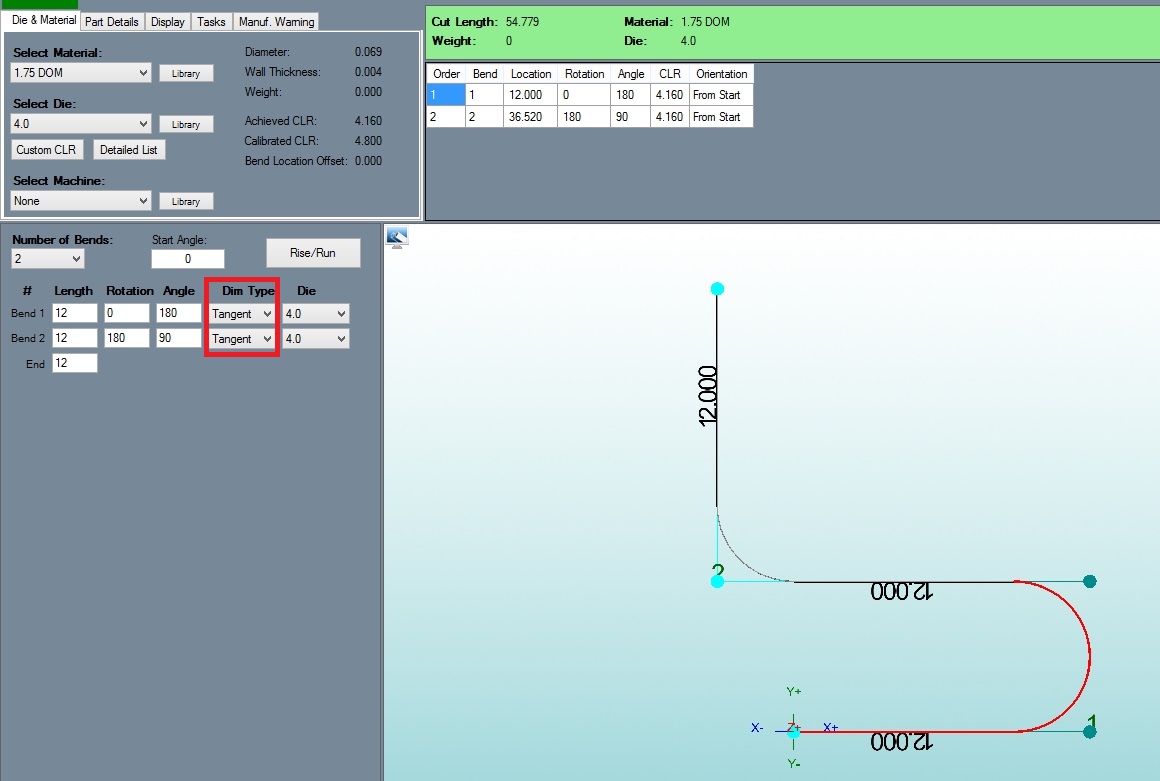Click the Bend 2 Angle field
1160x781 pixels.
pos(178,338)
